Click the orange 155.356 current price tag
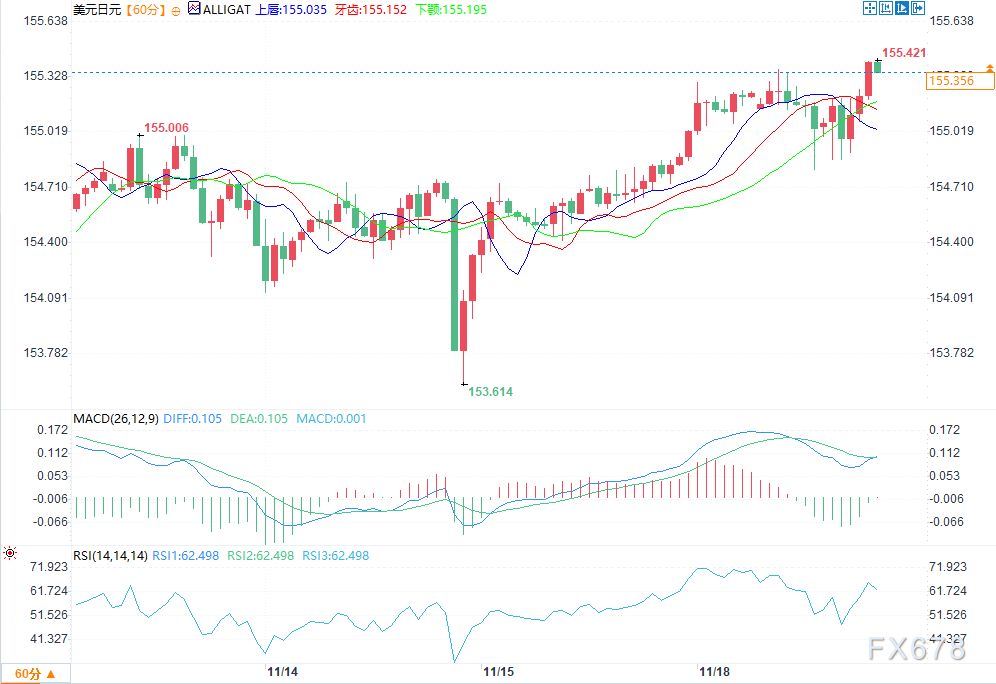The image size is (996, 684). [951, 81]
